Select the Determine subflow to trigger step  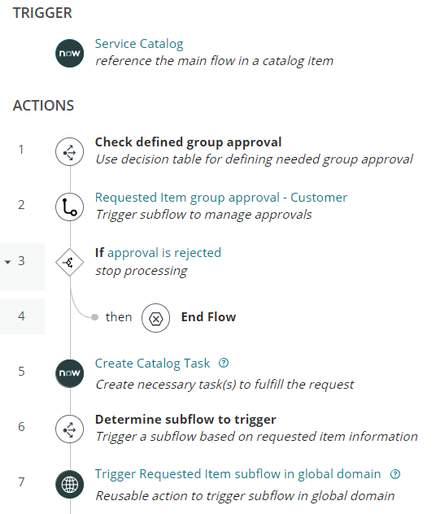tap(185, 419)
